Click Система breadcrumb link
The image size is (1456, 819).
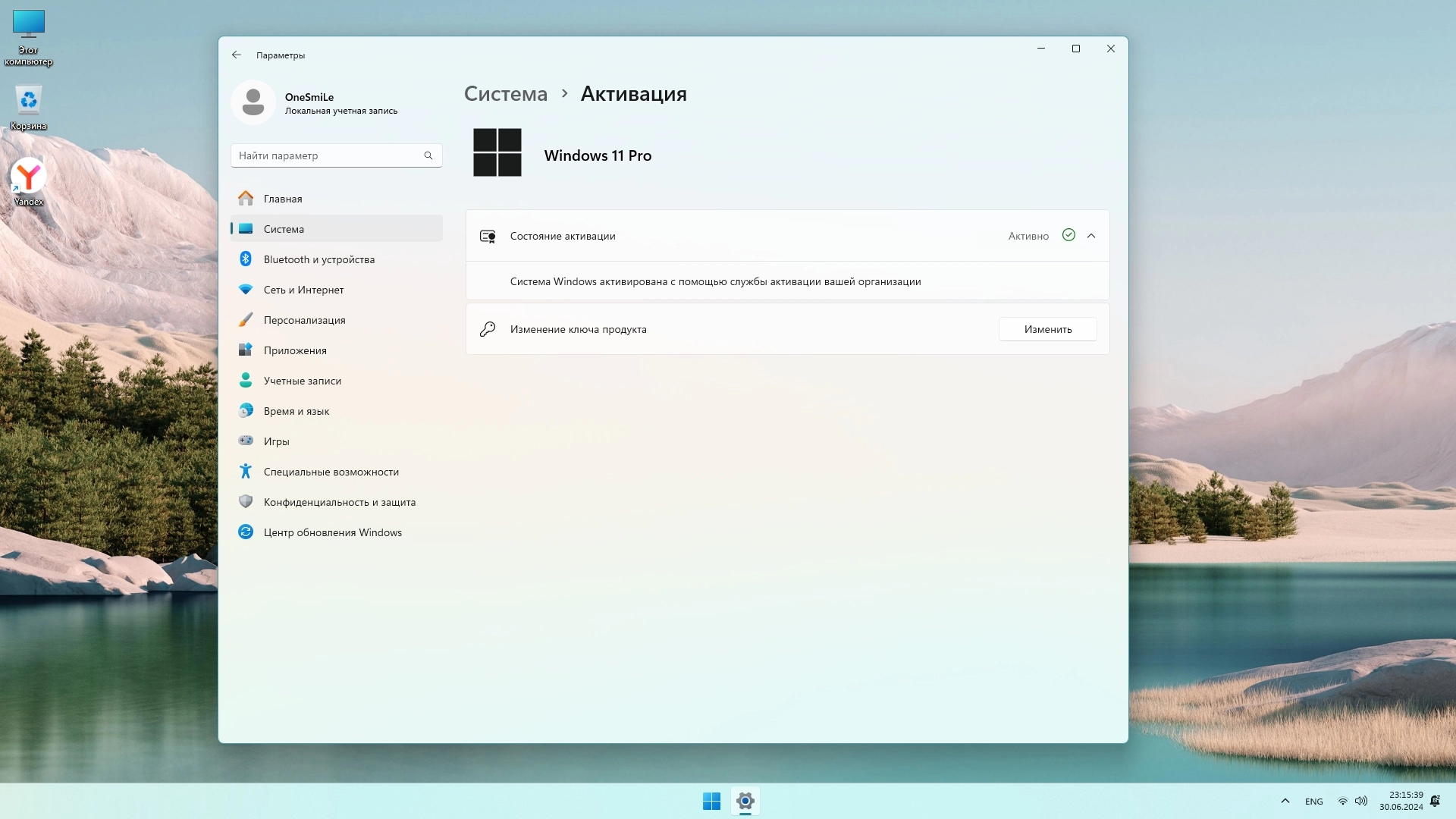pyautogui.click(x=505, y=94)
